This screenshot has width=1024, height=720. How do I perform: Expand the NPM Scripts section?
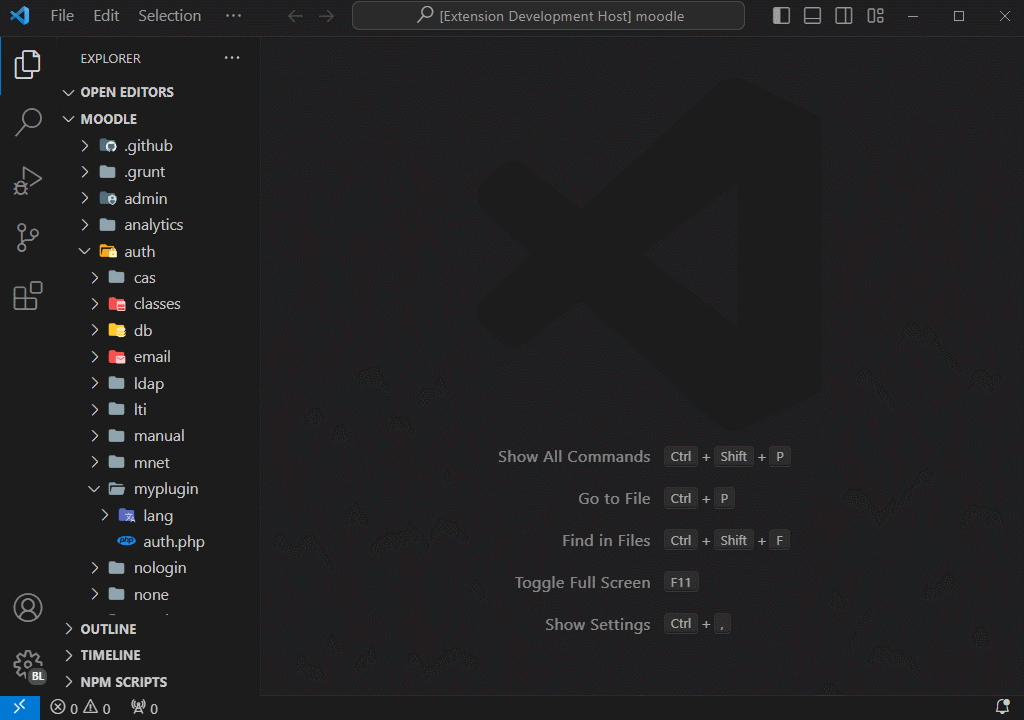tap(69, 681)
